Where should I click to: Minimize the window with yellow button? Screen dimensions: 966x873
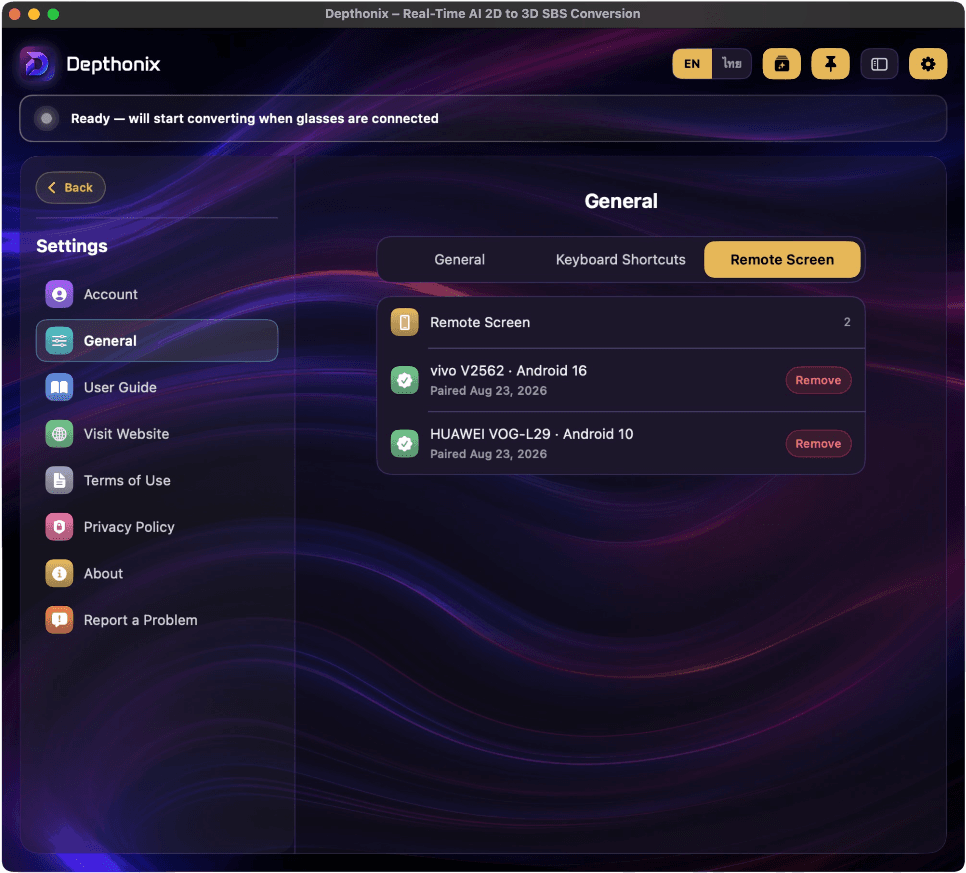pyautogui.click(x=34, y=14)
